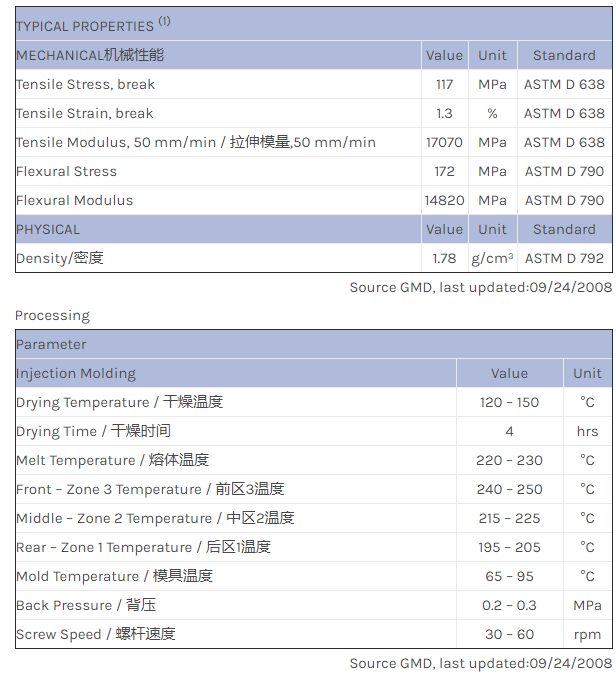Image resolution: width=616 pixels, height=699 pixels.
Task: Click the ASTM D 792 standard cell
Action: [564, 259]
